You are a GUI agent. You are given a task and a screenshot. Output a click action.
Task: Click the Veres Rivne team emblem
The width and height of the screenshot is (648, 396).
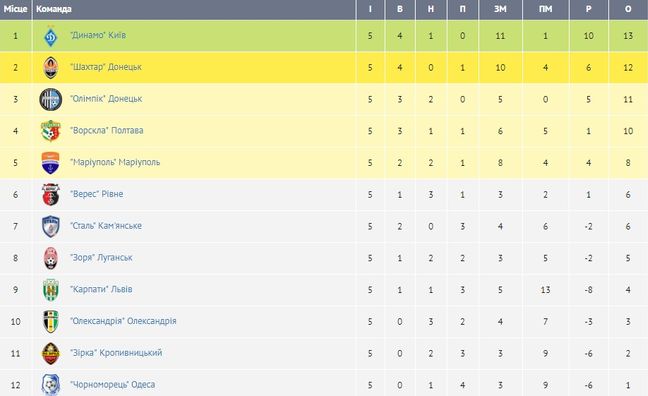pyautogui.click(x=51, y=195)
